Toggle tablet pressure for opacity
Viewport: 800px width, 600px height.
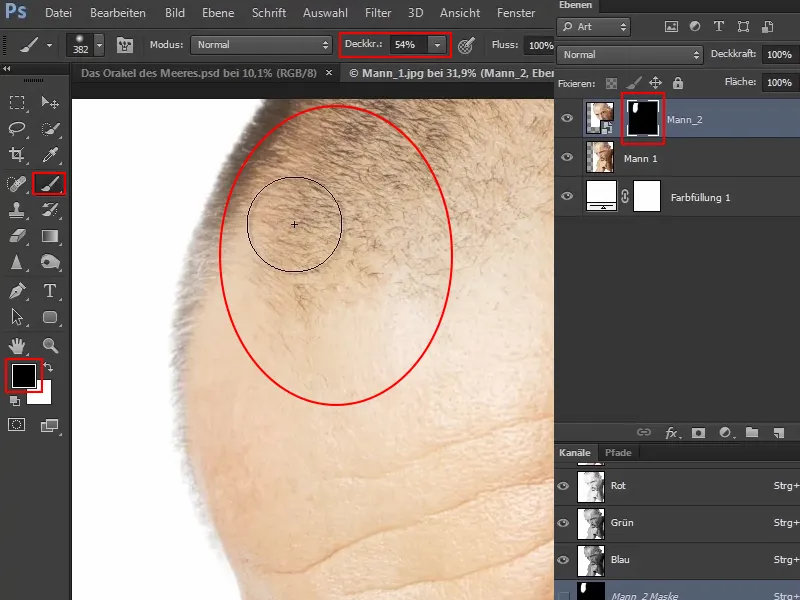tap(466, 45)
